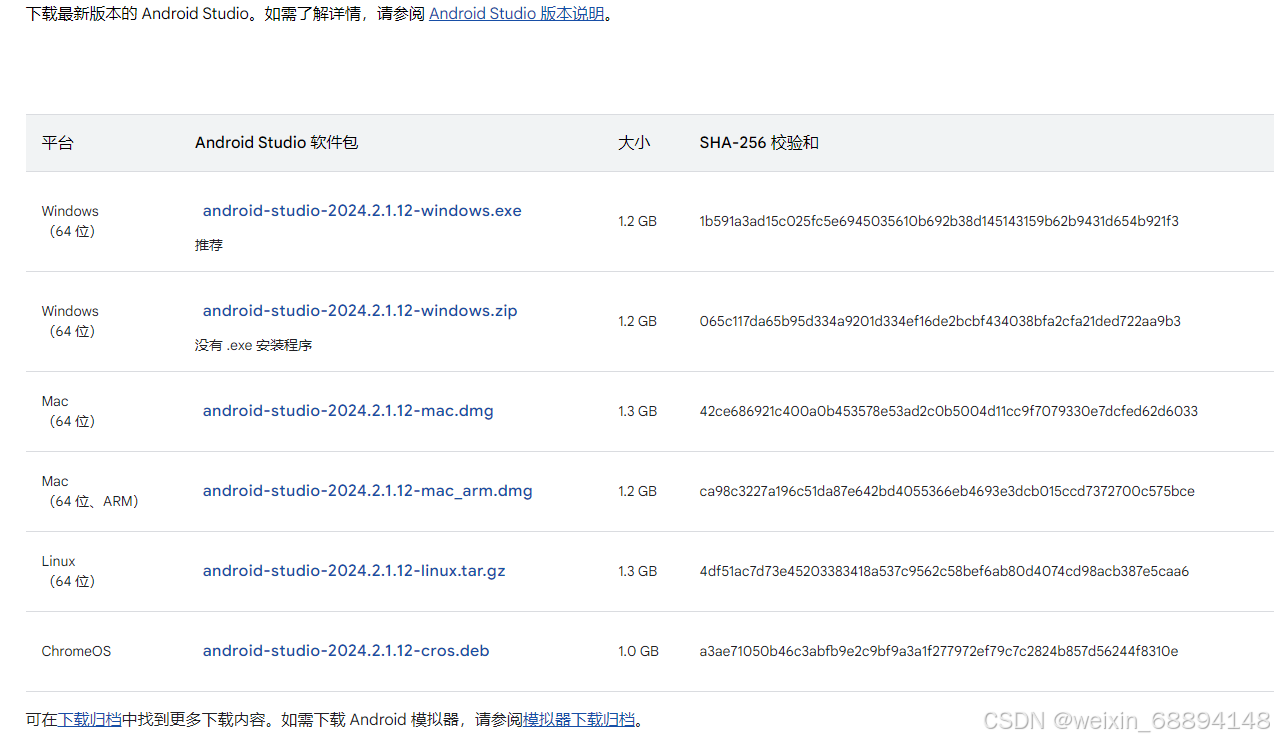Viewport: 1274px width, 742px height.
Task: Click the 1.0 GB size cell
Action: coord(638,651)
